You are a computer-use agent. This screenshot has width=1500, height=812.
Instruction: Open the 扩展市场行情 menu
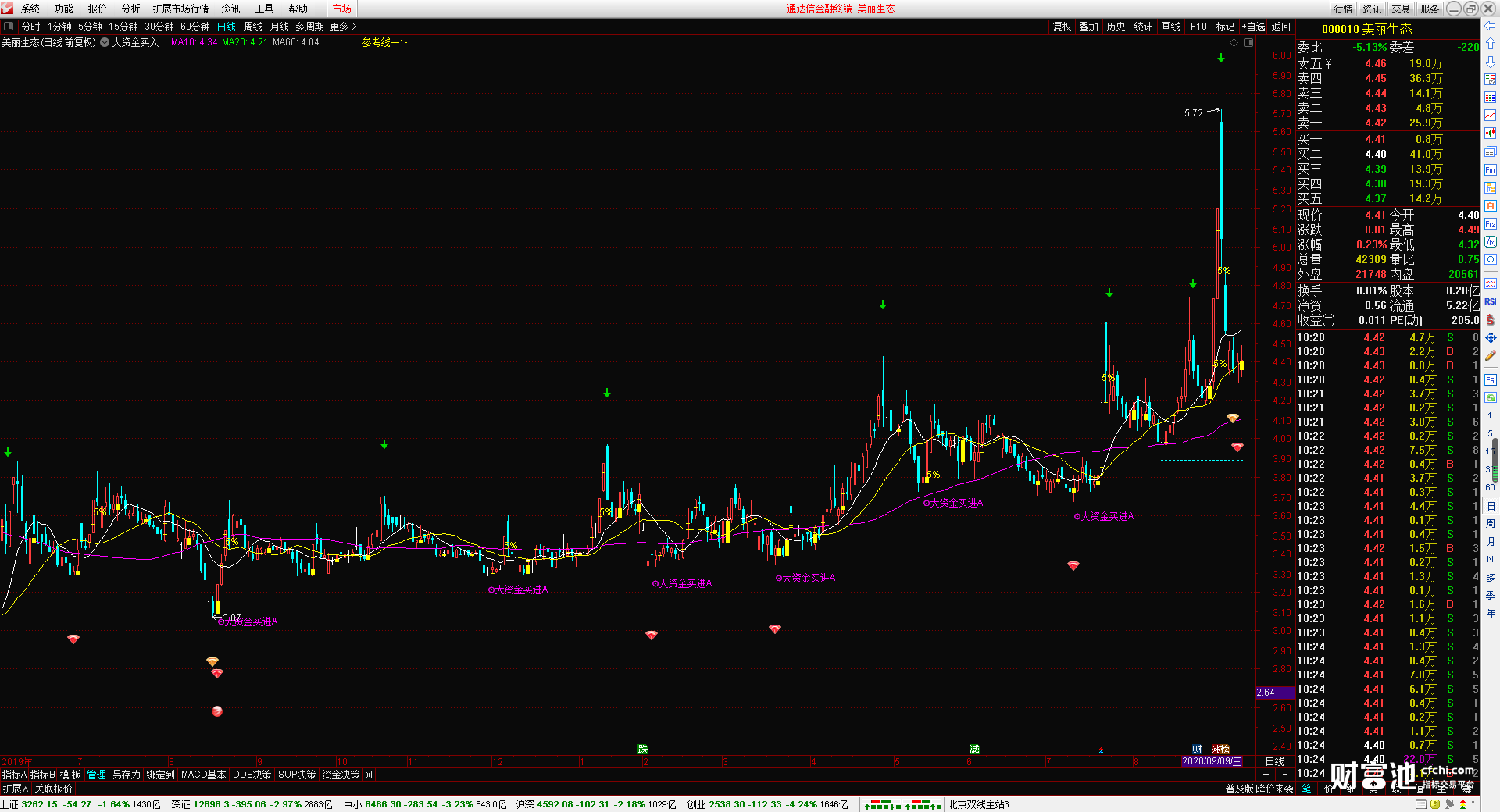click(x=181, y=9)
